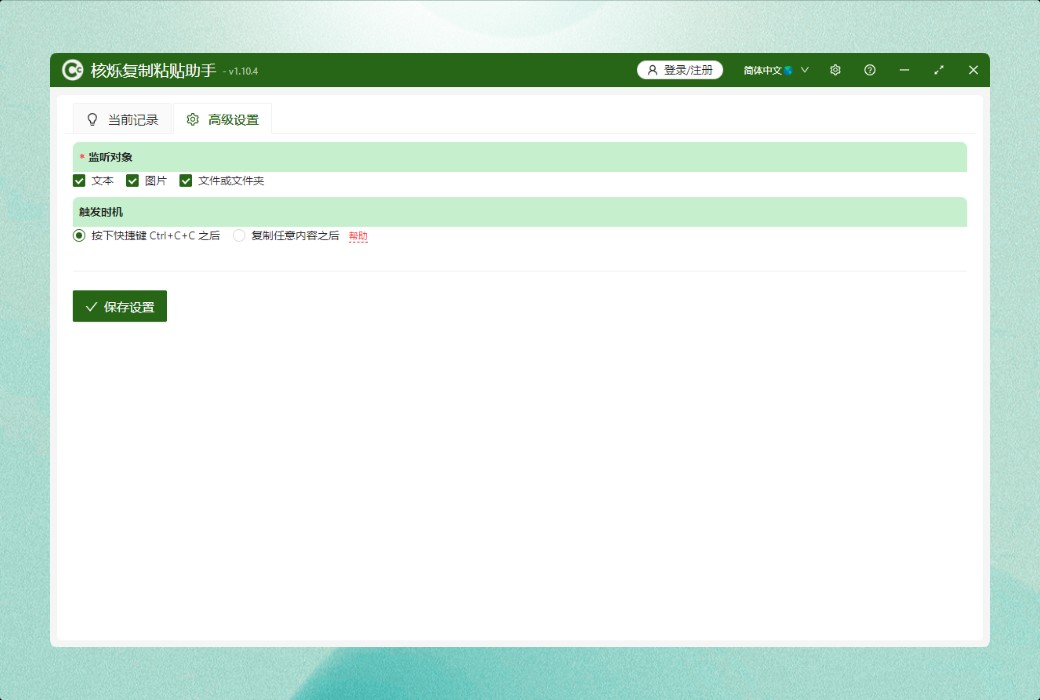Open settings via the title bar gear icon
This screenshot has width=1040, height=700.
click(x=835, y=70)
